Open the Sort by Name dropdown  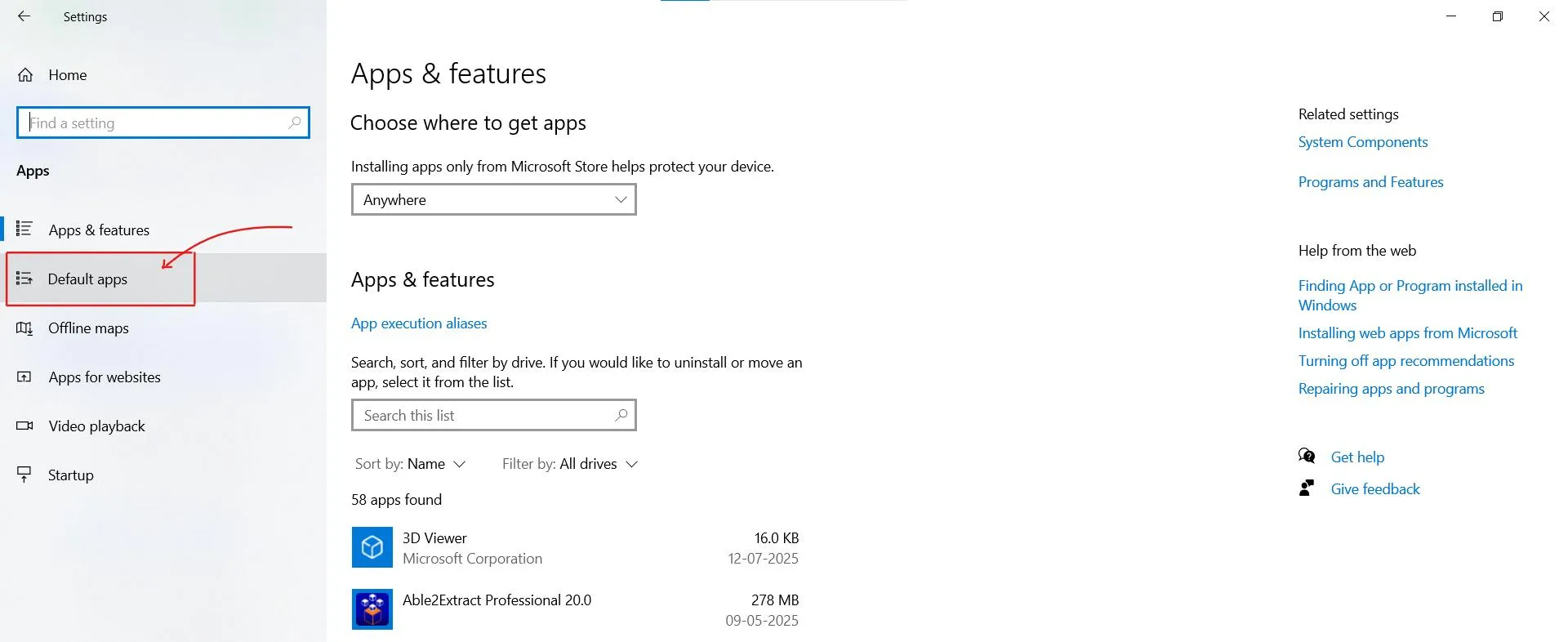[410, 464]
